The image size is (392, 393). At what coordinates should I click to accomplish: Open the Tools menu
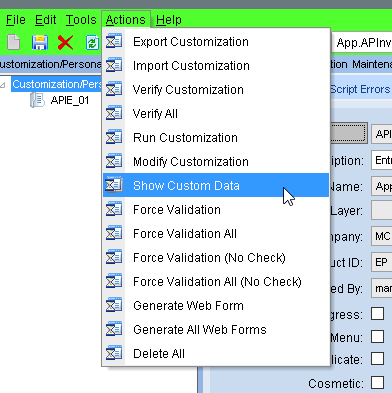pos(81,20)
